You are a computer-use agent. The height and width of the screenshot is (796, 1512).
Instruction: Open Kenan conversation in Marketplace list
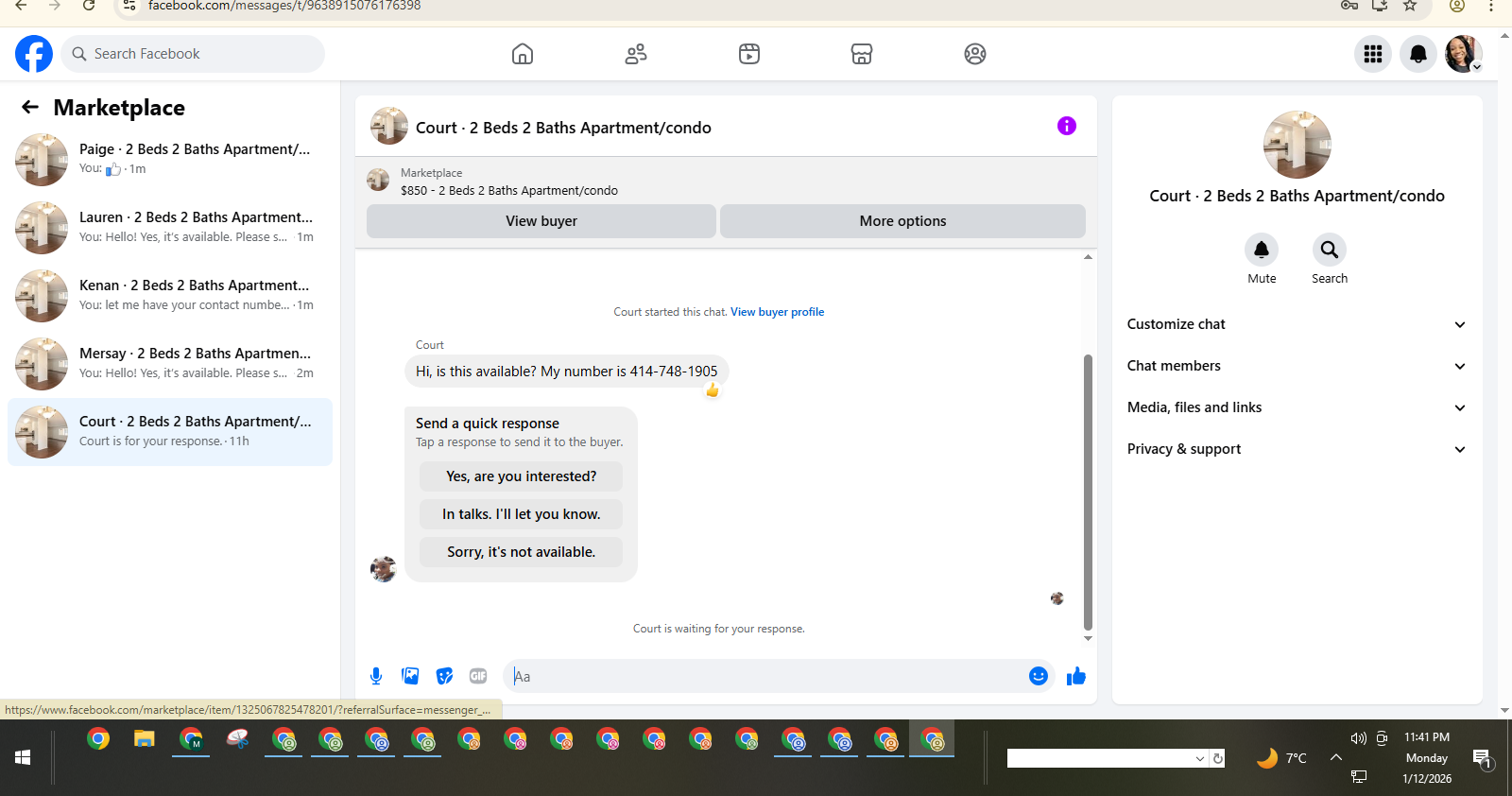tap(170, 296)
